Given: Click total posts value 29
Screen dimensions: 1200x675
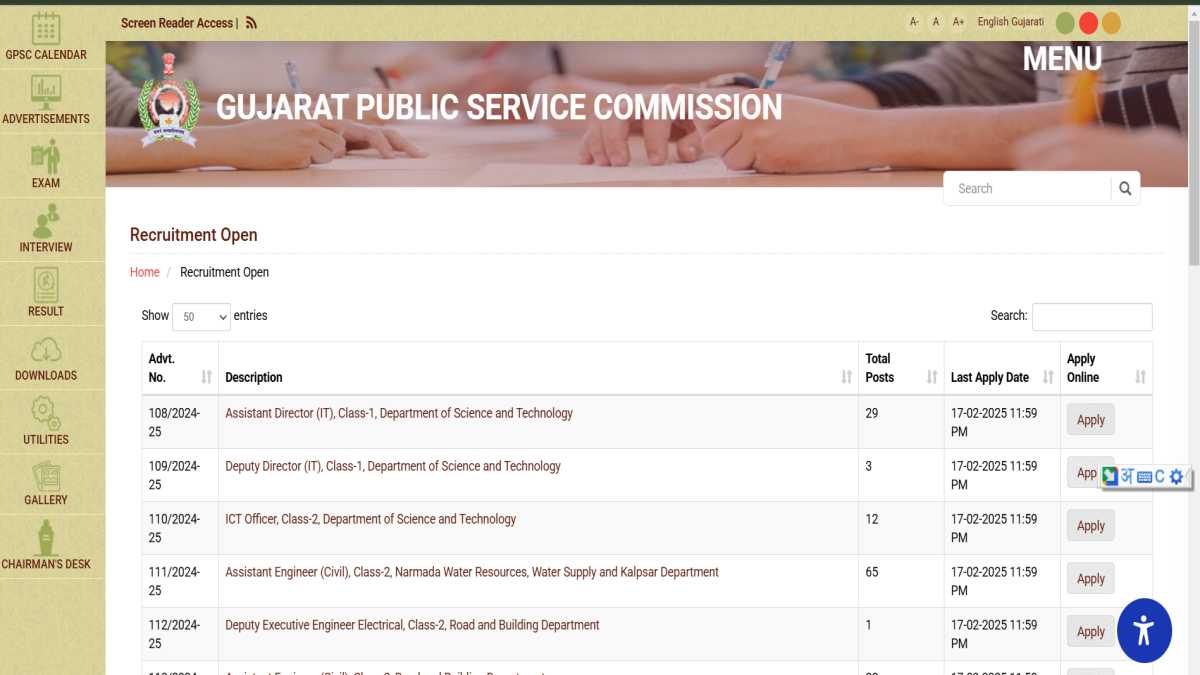Looking at the screenshot, I should coord(872,413).
